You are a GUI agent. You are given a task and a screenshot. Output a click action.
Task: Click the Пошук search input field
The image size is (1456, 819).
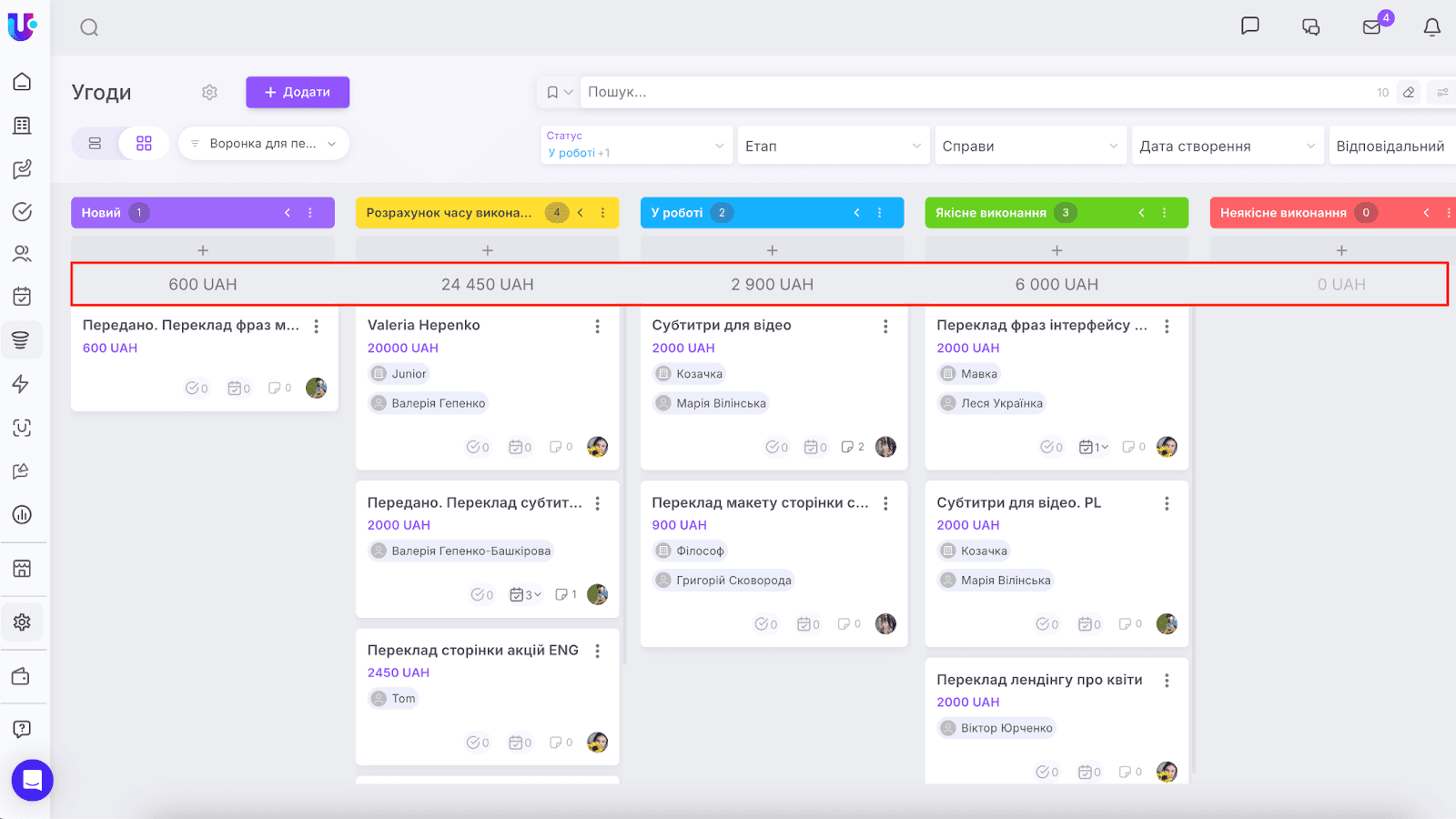[x=978, y=92]
